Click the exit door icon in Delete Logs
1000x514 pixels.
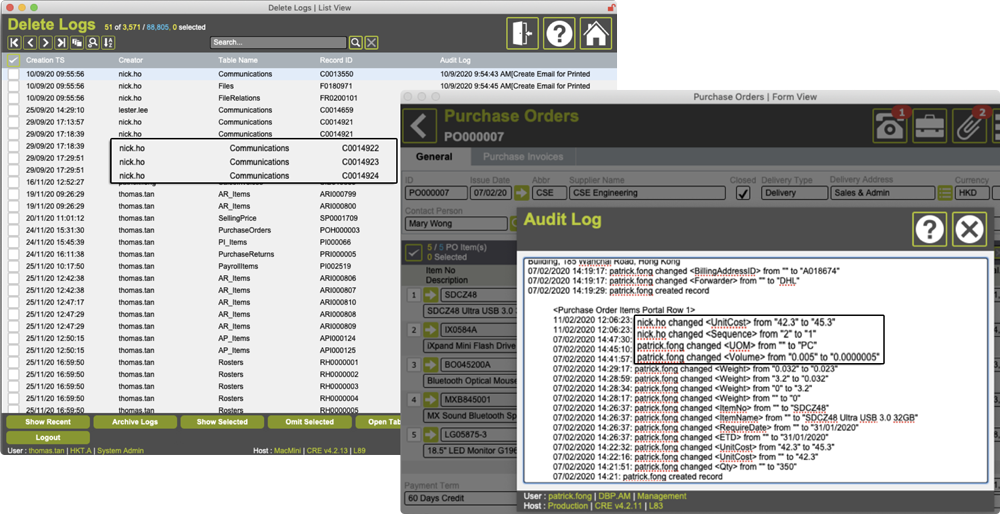[x=523, y=33]
